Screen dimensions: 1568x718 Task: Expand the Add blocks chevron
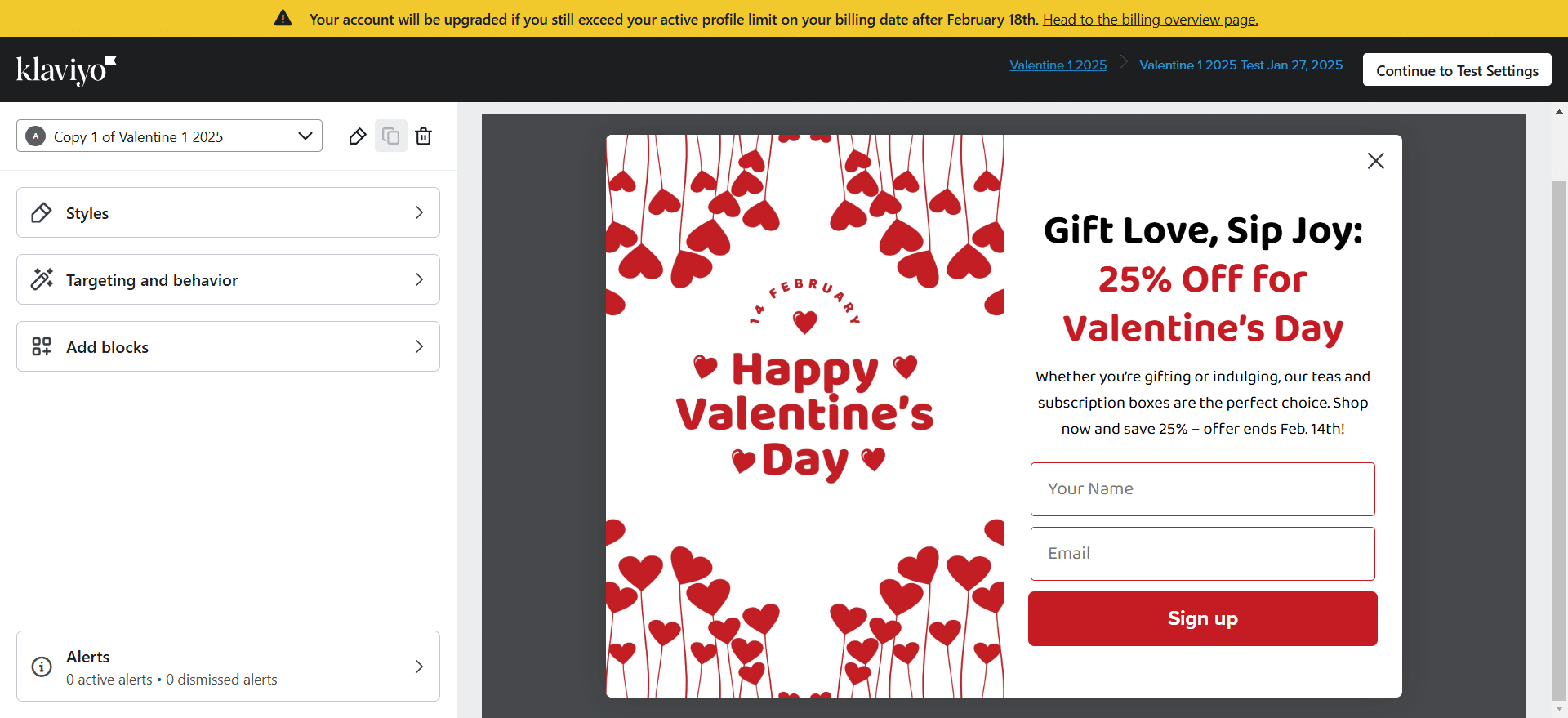[419, 346]
